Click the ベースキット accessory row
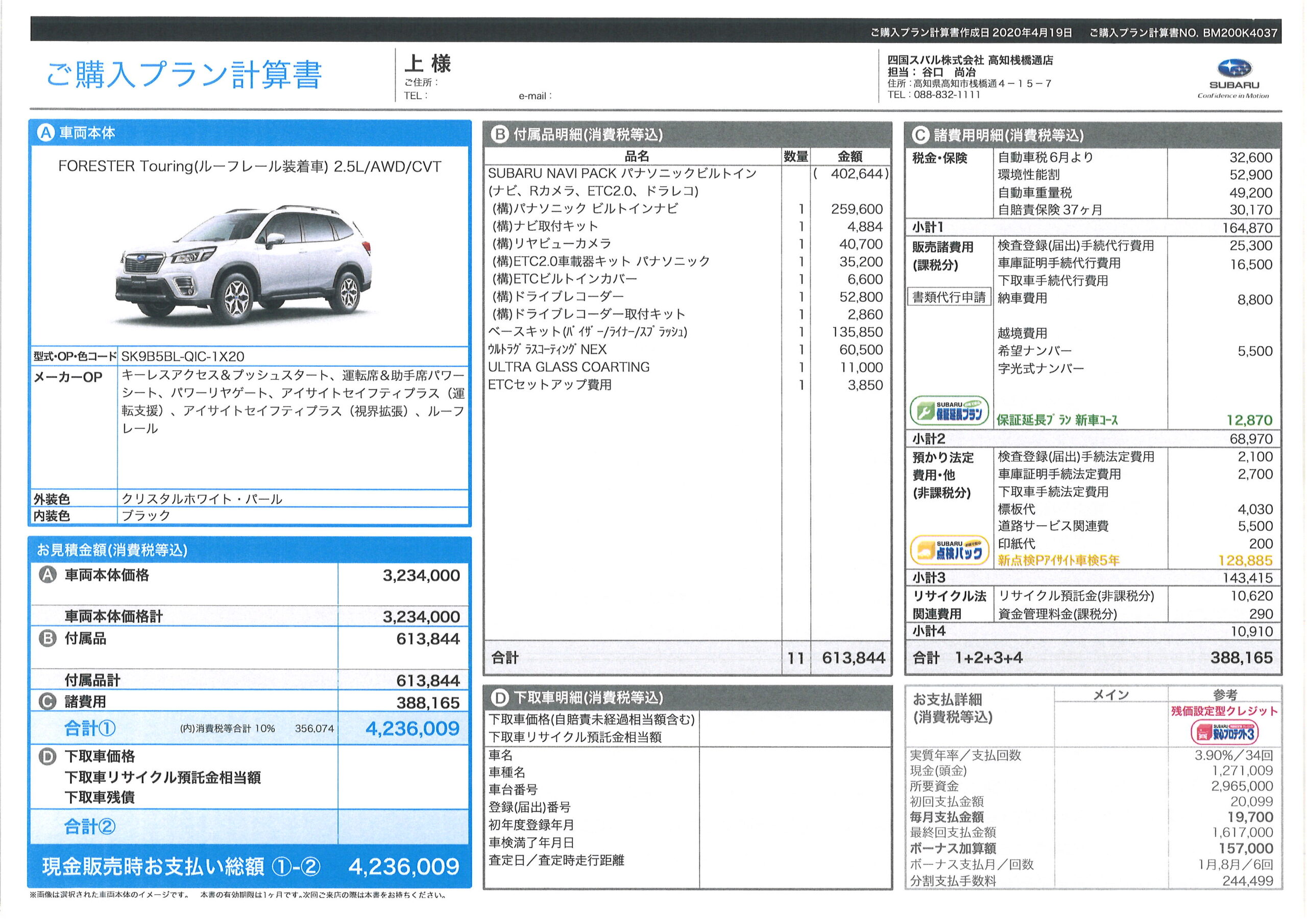Screen dimensions: 1307x924 [x=688, y=332]
